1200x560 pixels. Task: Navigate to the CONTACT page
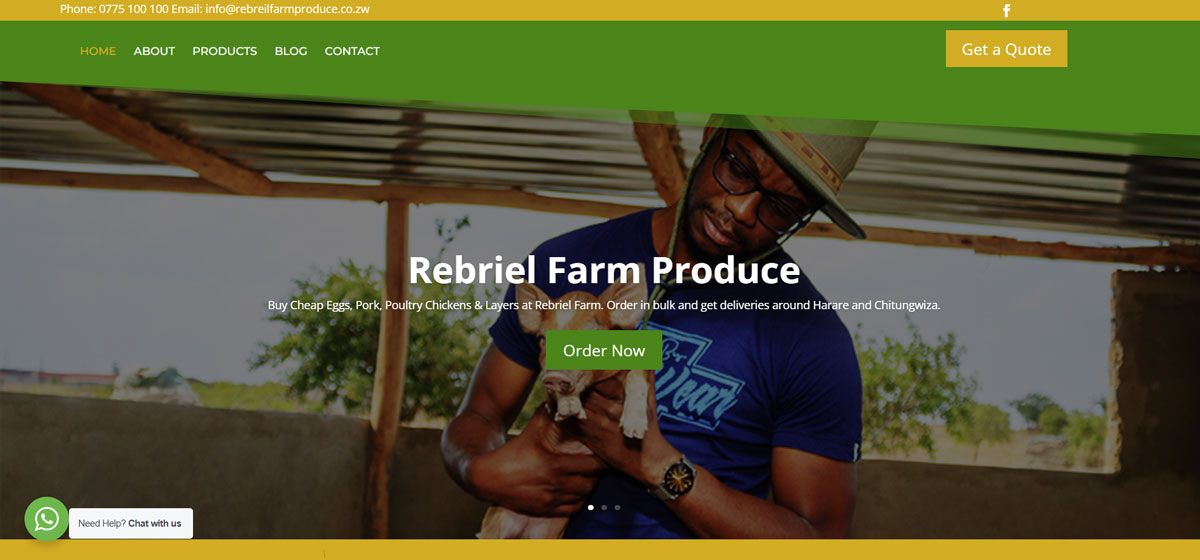tap(352, 51)
